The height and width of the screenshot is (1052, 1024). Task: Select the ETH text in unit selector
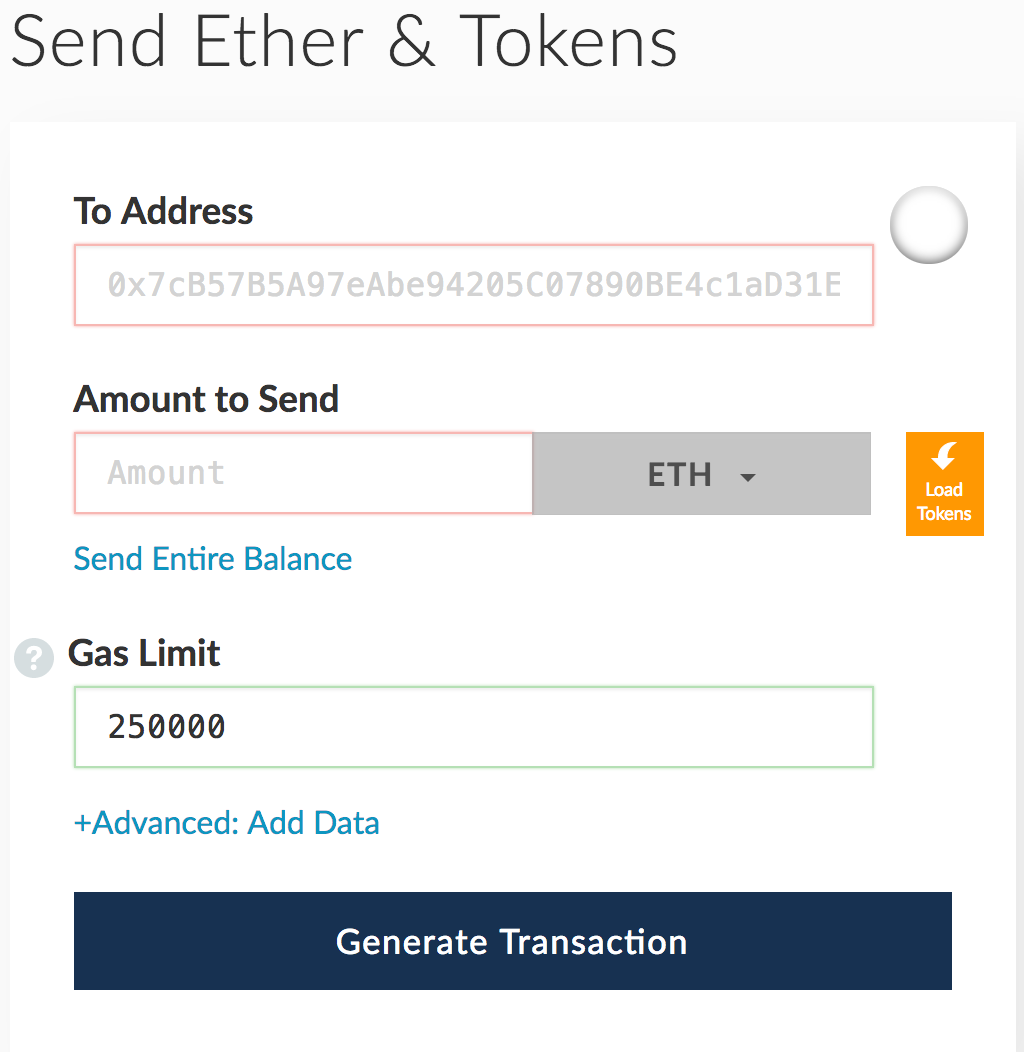pyautogui.click(x=679, y=474)
